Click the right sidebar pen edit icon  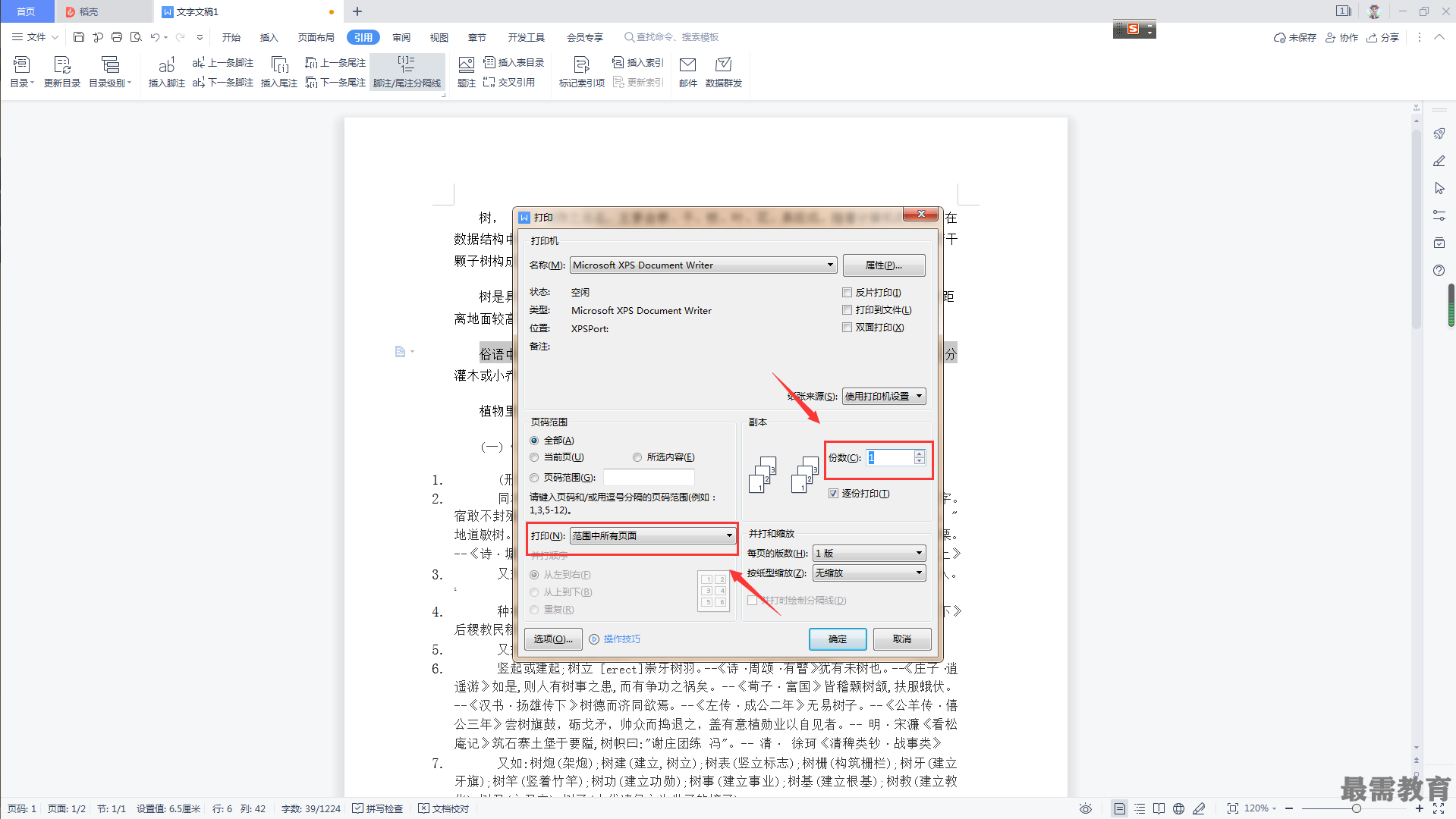point(1439,162)
